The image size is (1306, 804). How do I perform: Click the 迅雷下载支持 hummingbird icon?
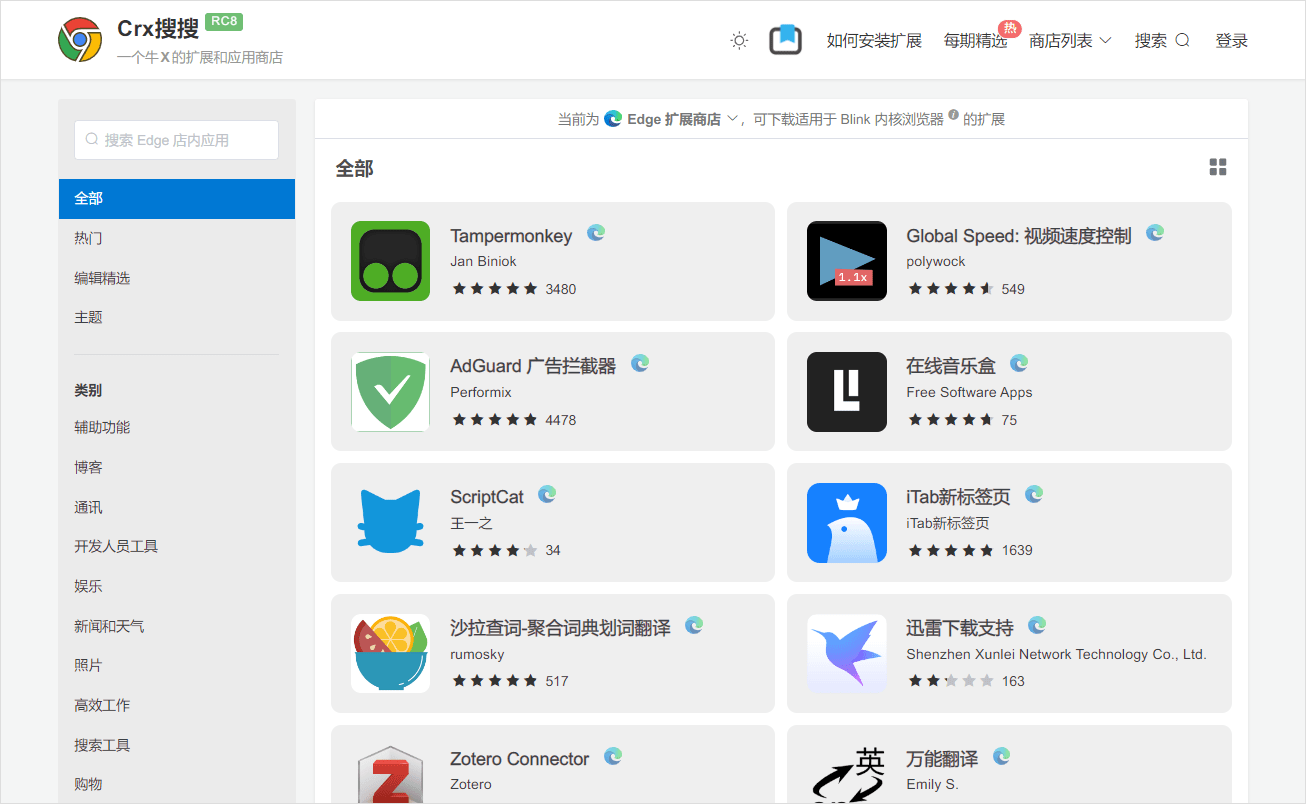pos(846,653)
